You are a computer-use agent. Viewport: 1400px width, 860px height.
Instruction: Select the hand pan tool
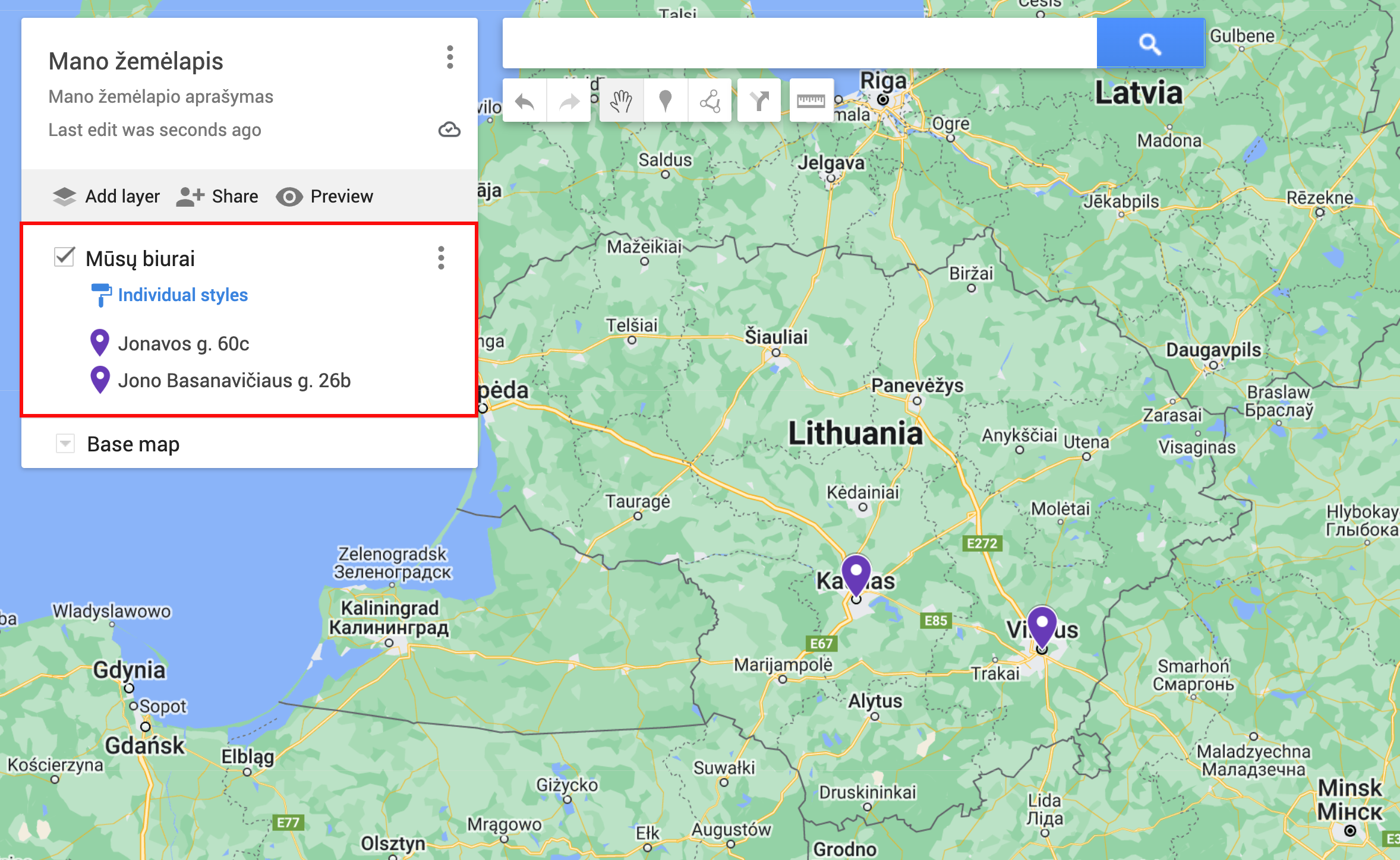(x=621, y=102)
